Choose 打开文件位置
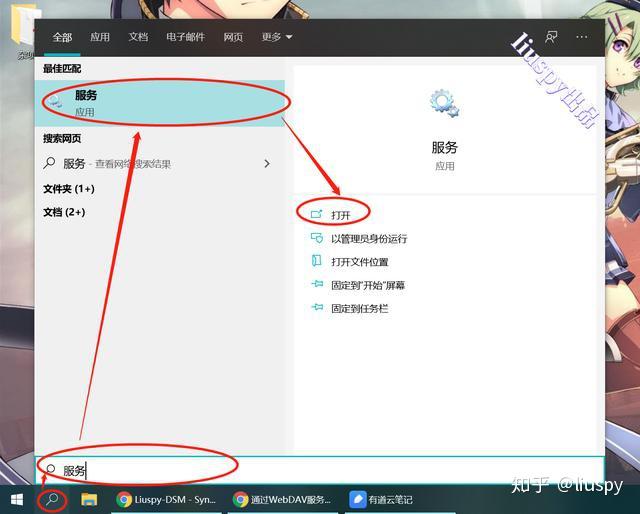Screen dimensions: 640x514 (x=360, y=262)
